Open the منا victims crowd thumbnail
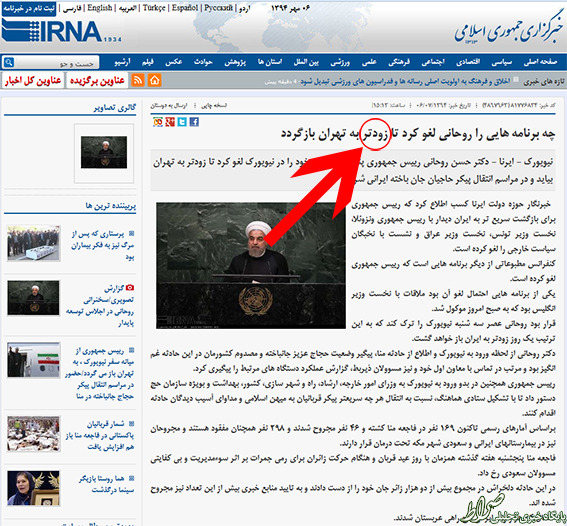 (34, 434)
